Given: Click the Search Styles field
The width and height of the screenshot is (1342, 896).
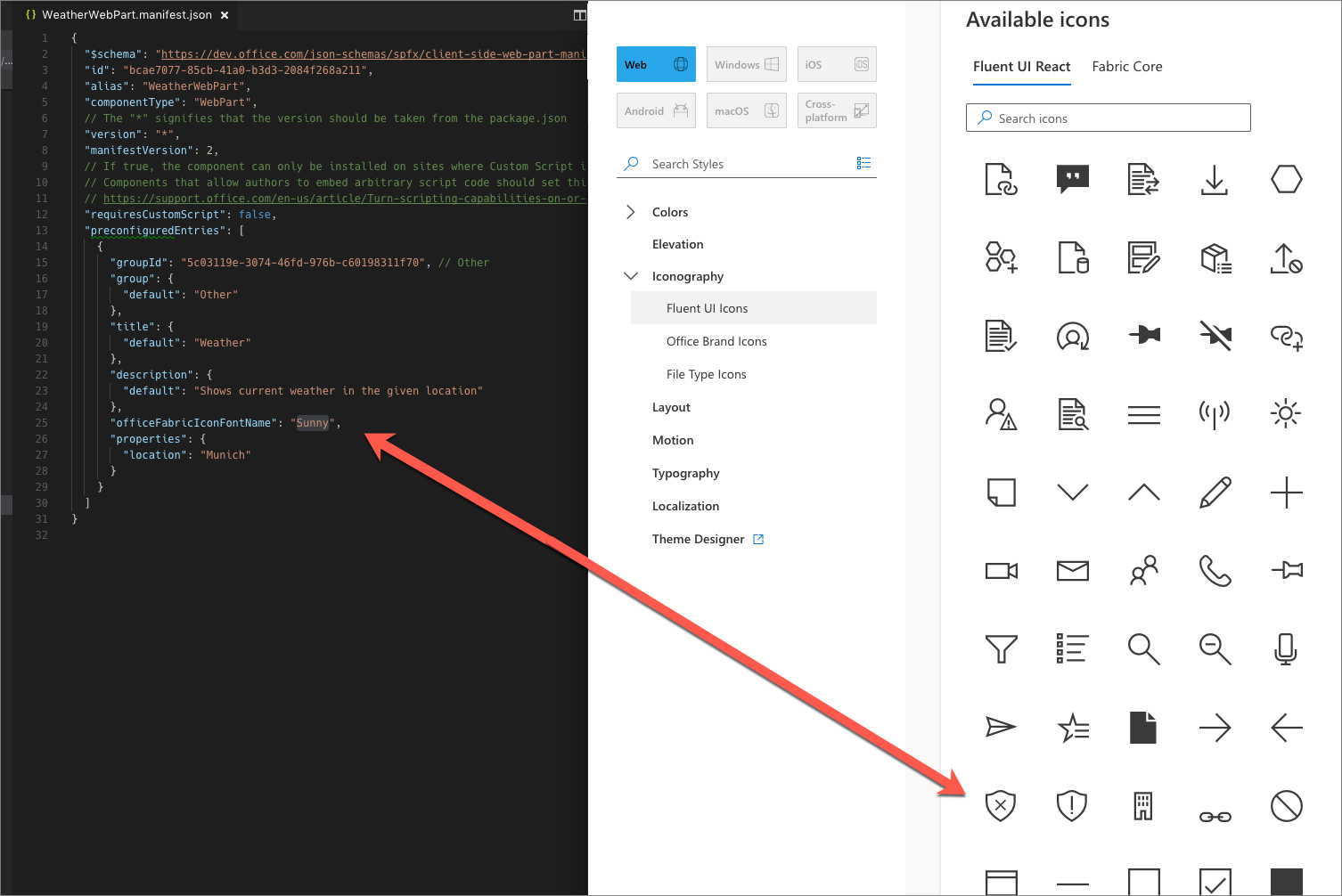Looking at the screenshot, I should [x=747, y=164].
